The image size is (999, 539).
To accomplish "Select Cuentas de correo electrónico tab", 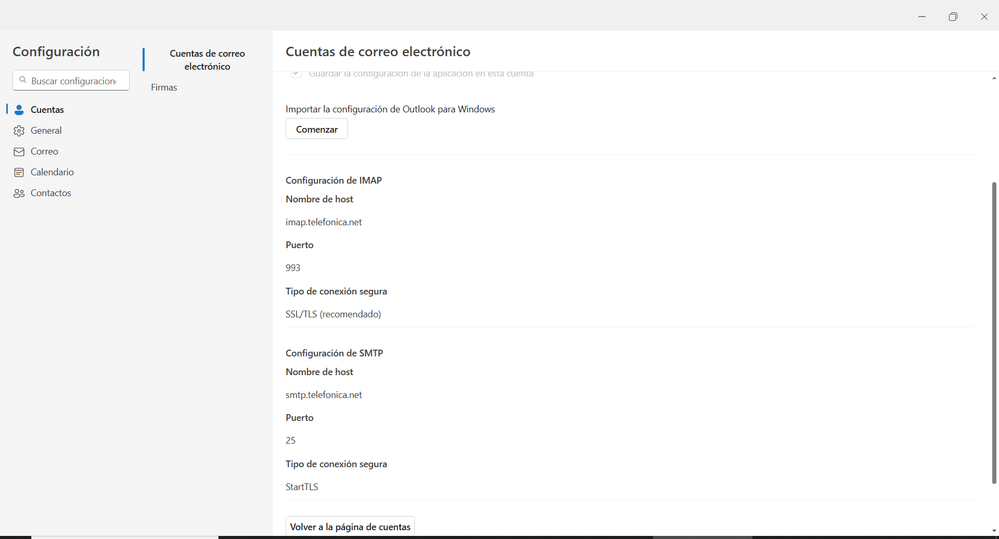I will click(x=207, y=60).
